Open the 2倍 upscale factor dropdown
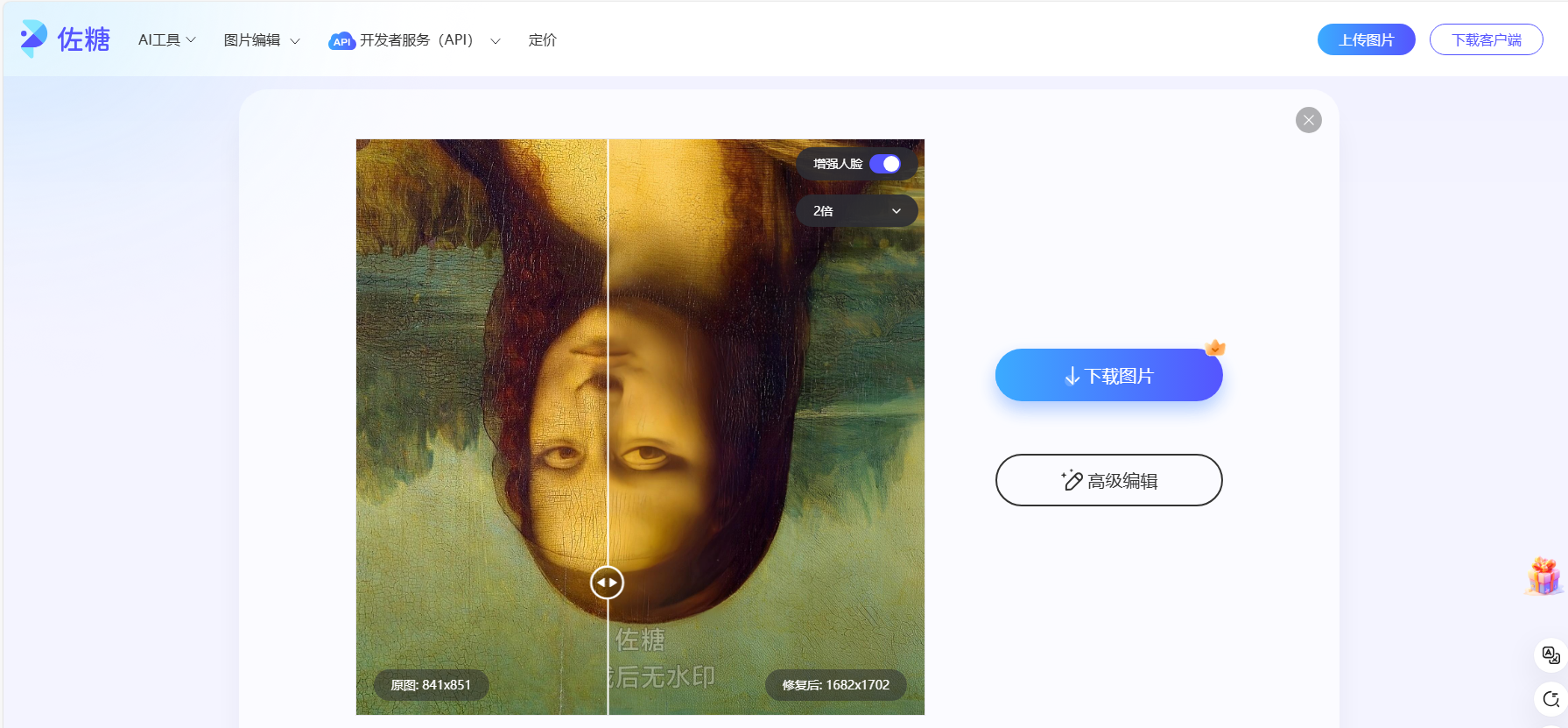Screen dimensions: 1568x728 click(856, 211)
